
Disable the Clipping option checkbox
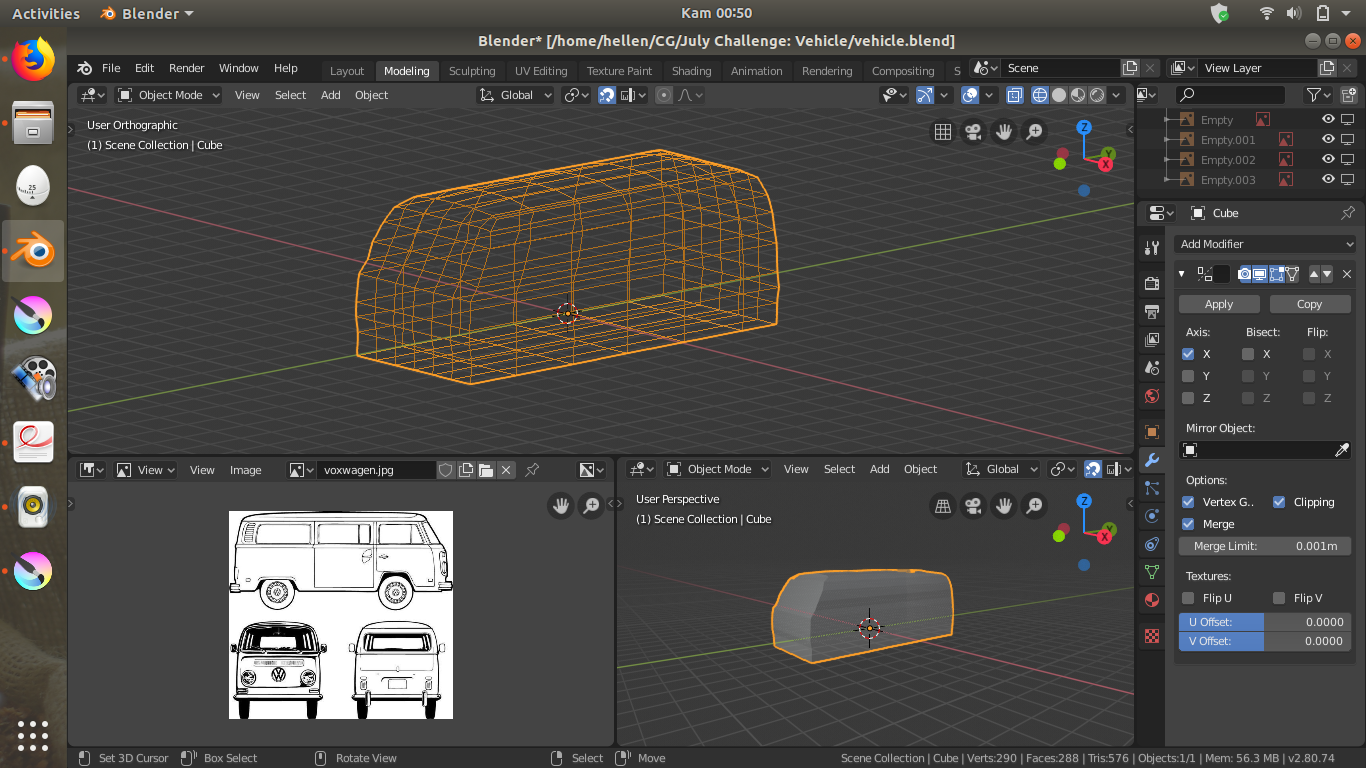(1279, 502)
